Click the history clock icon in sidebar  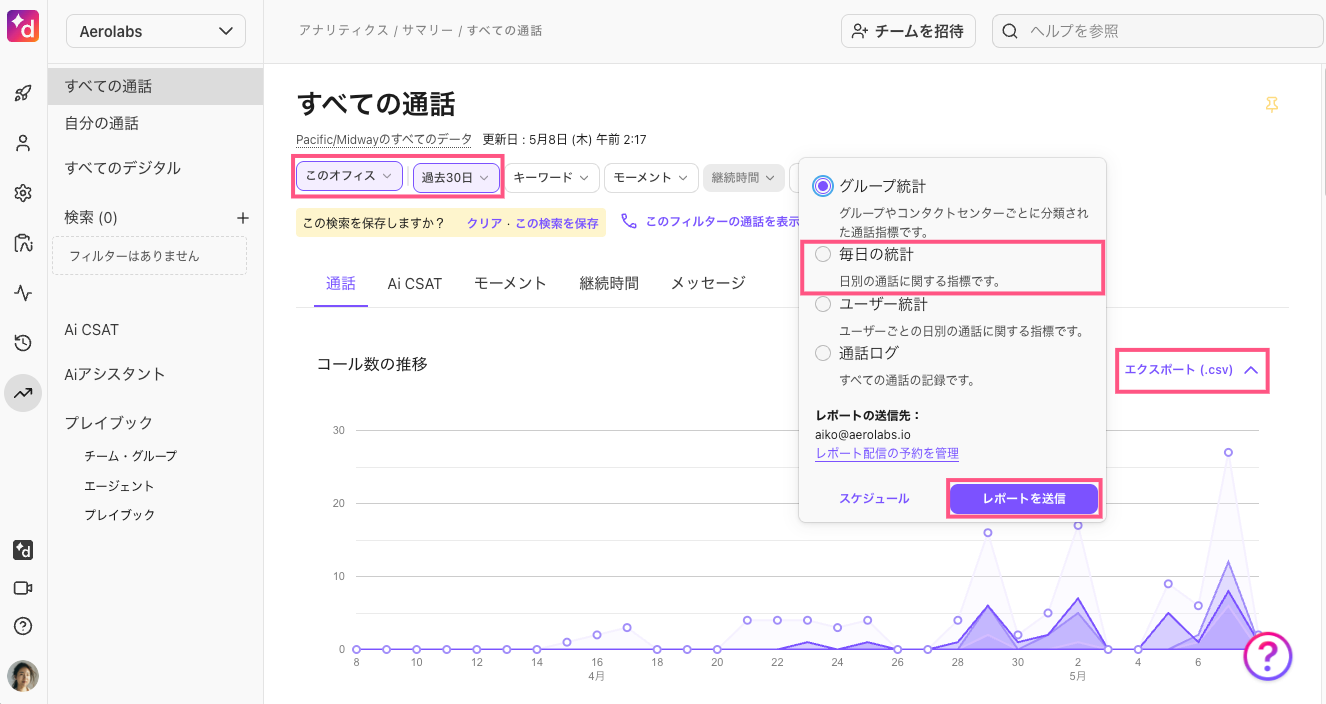(23, 343)
